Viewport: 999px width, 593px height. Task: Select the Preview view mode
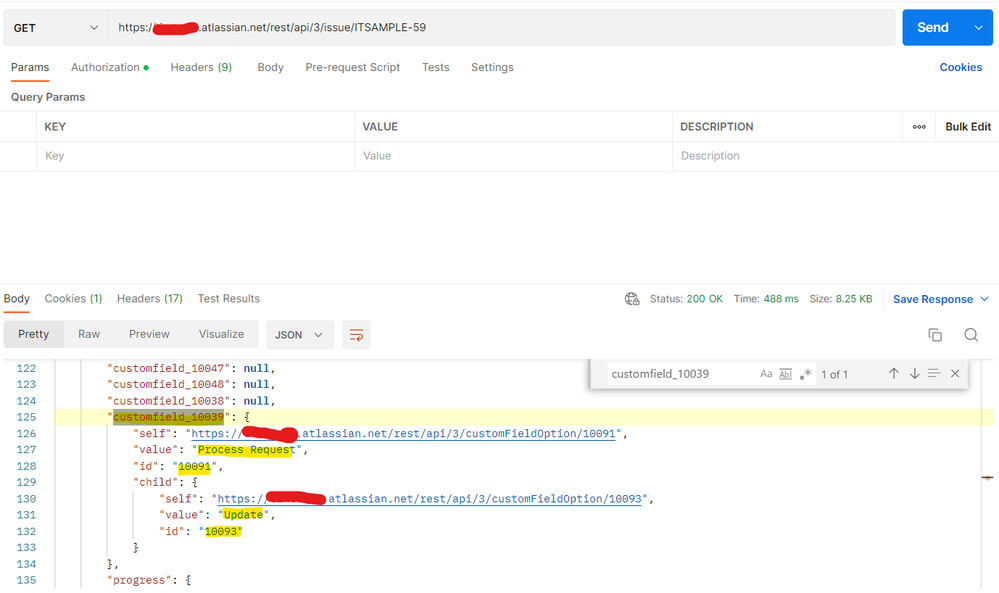(x=149, y=334)
